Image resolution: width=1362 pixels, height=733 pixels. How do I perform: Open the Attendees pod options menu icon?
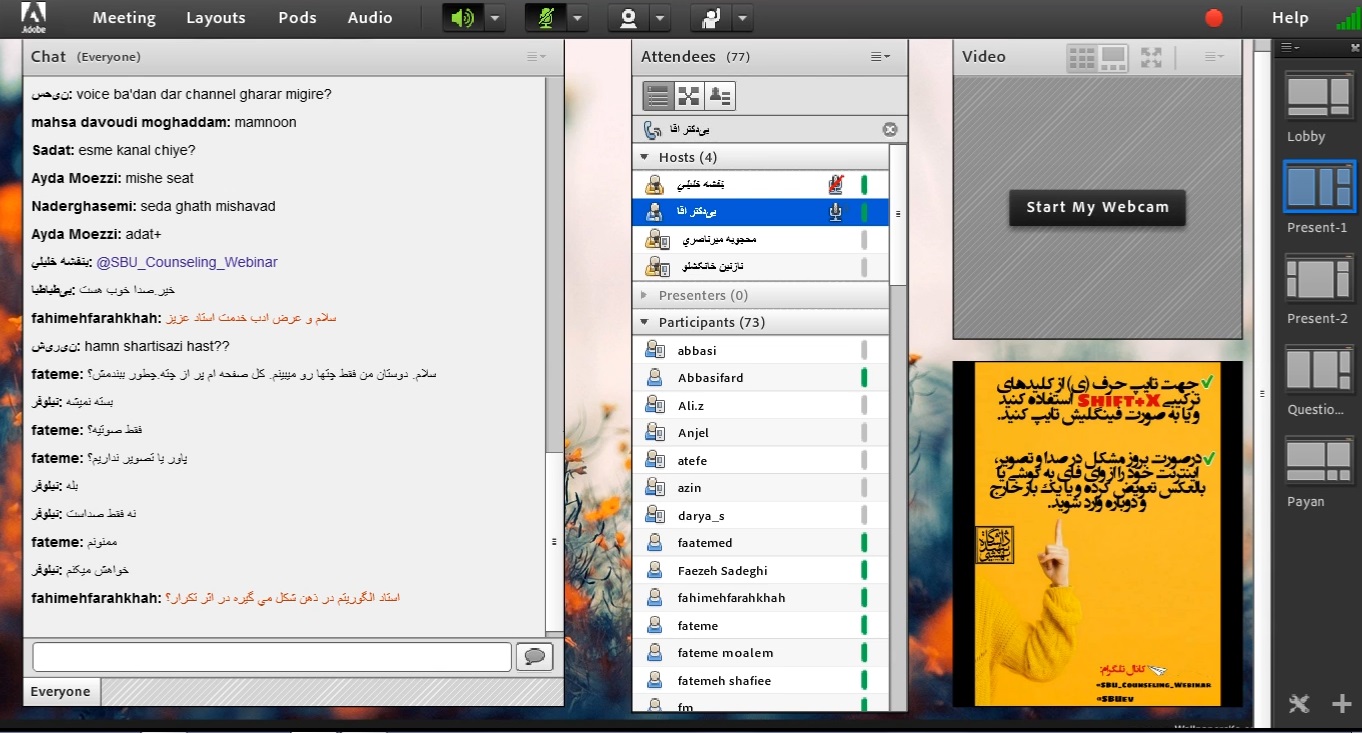(880, 57)
